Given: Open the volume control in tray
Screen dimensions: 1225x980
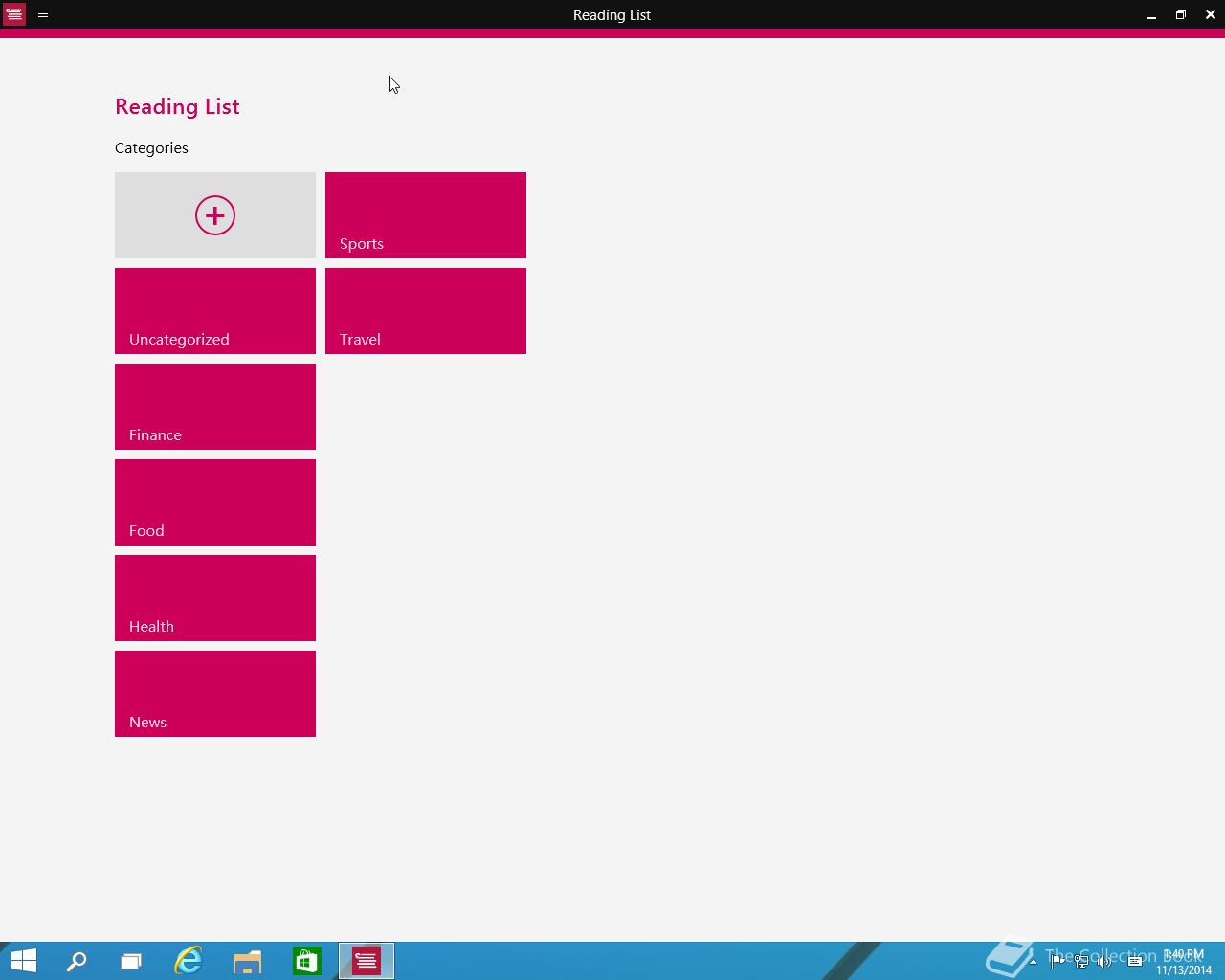Looking at the screenshot, I should coord(1104,962).
